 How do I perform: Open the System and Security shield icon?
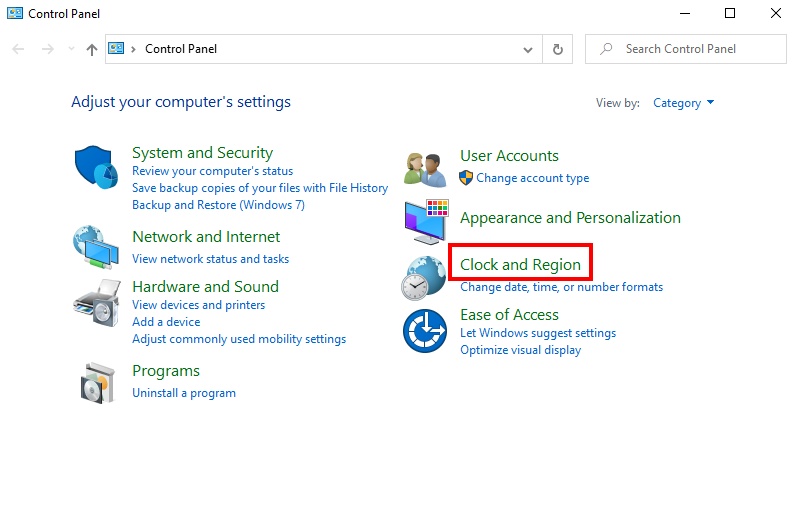96,167
